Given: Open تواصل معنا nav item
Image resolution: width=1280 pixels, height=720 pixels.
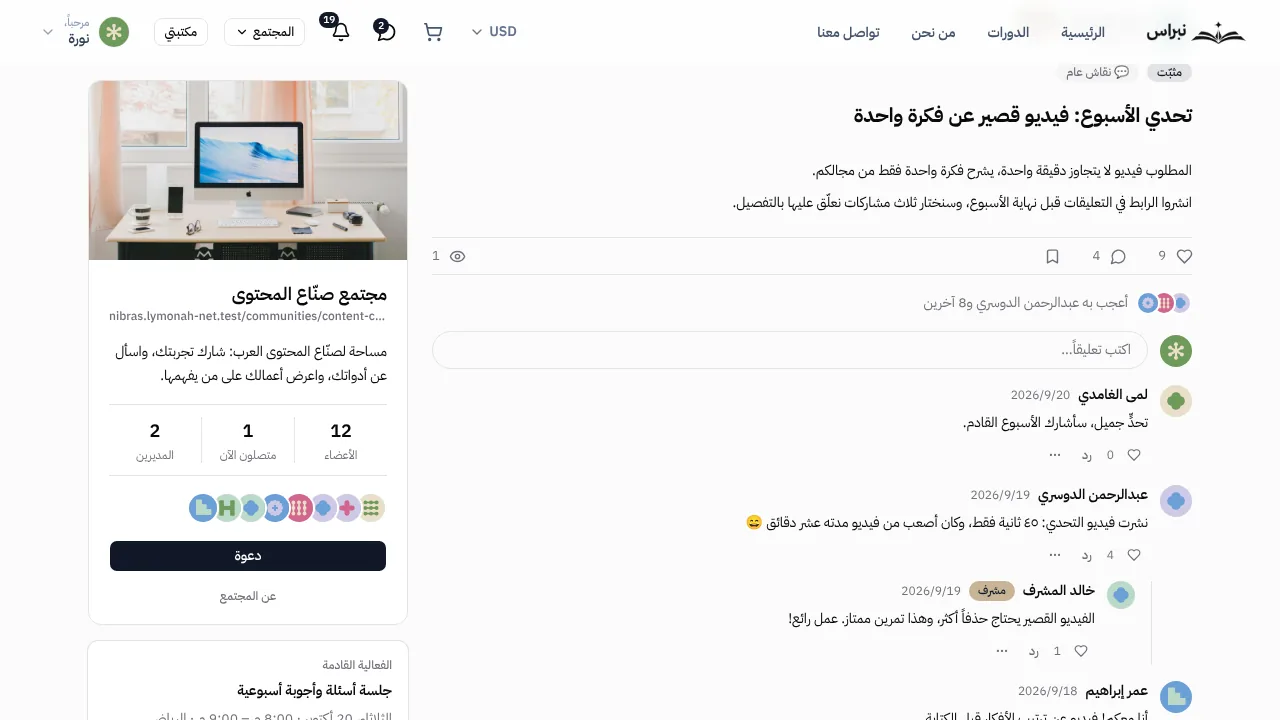Looking at the screenshot, I should coord(848,32).
